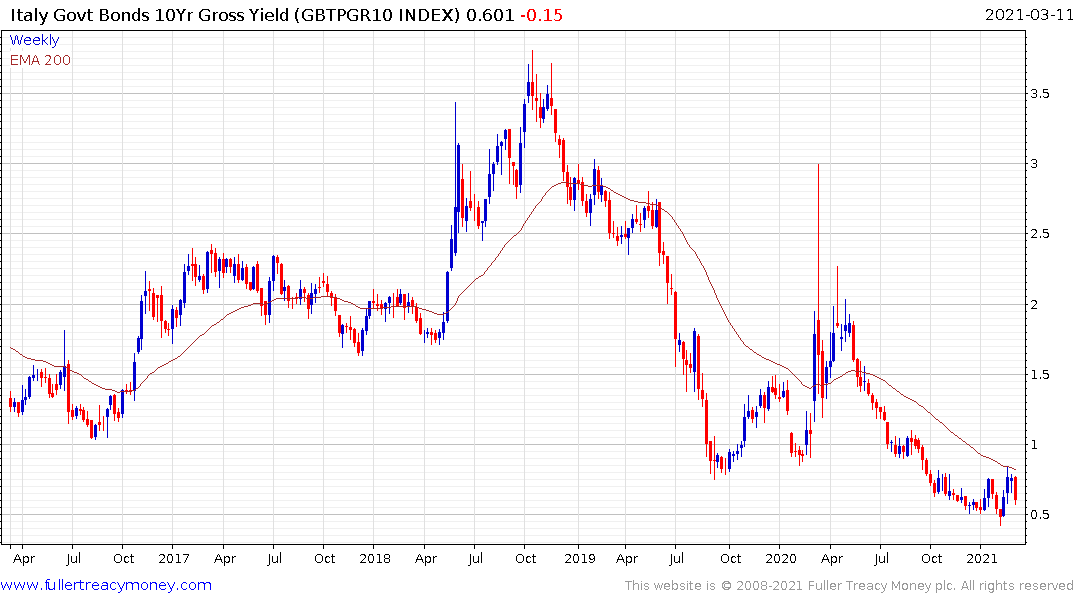
Task: Click the 1.5 y-axis label
Action: pos(1040,374)
